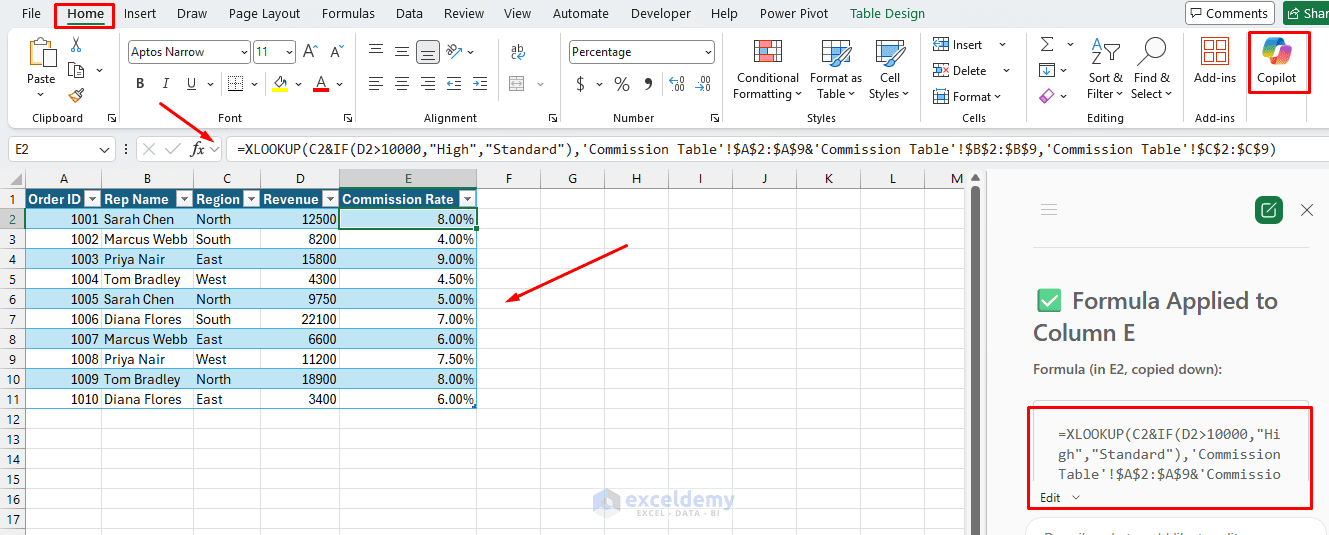This screenshot has height=535, width=1329.
Task: Toggle Bold formatting
Action: [140, 84]
